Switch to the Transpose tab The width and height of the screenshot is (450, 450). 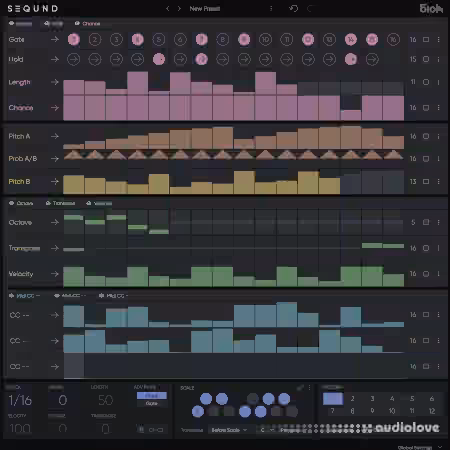[60, 203]
